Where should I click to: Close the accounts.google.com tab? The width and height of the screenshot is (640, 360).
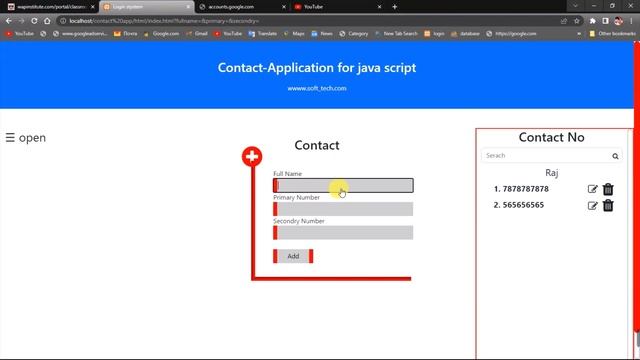284,7
